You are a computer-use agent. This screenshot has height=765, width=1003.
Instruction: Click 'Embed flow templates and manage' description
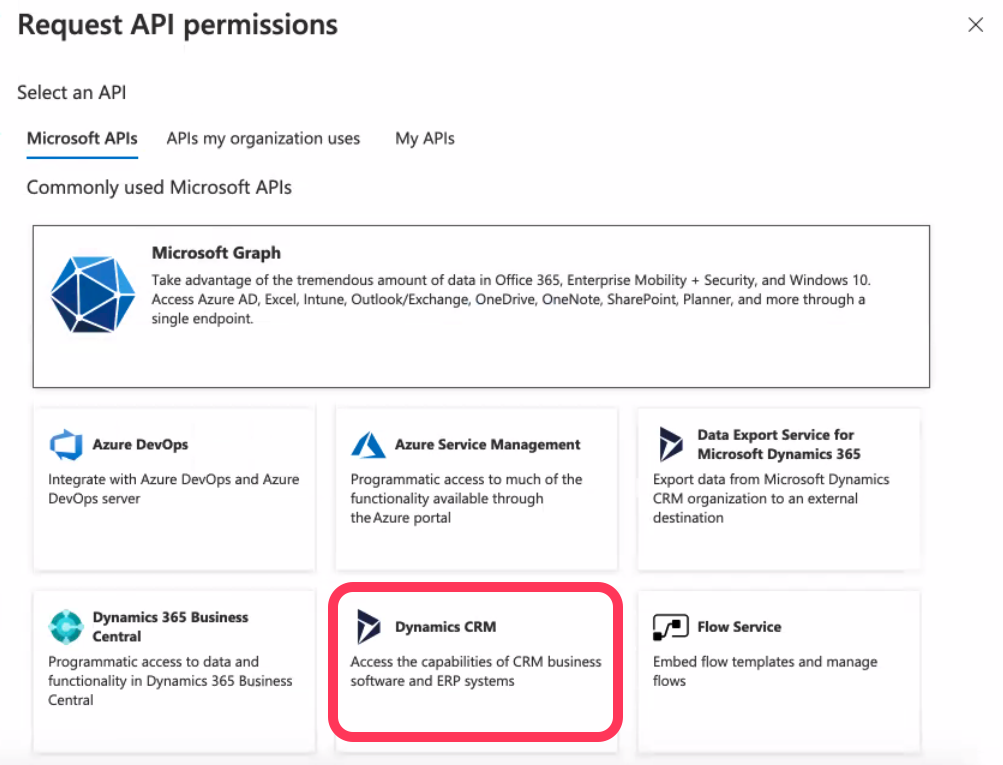(765, 671)
